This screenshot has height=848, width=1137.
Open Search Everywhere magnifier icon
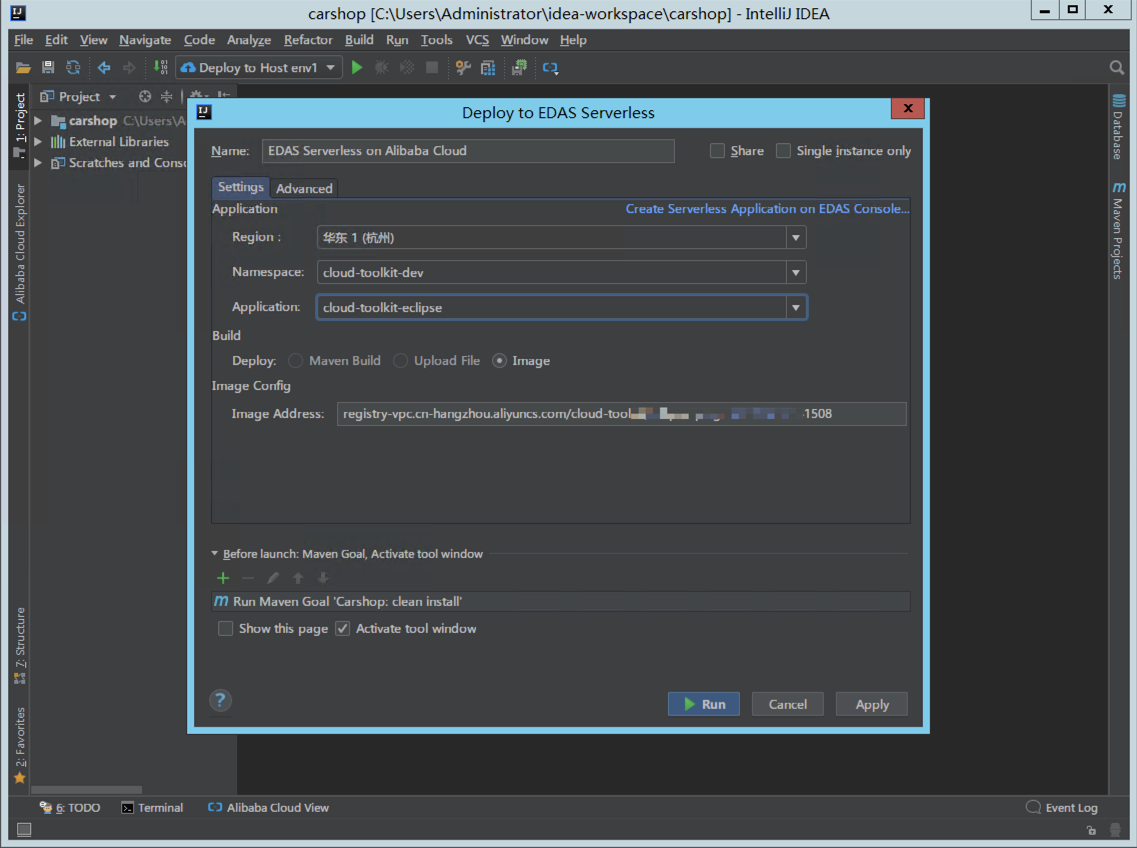pos(1117,67)
